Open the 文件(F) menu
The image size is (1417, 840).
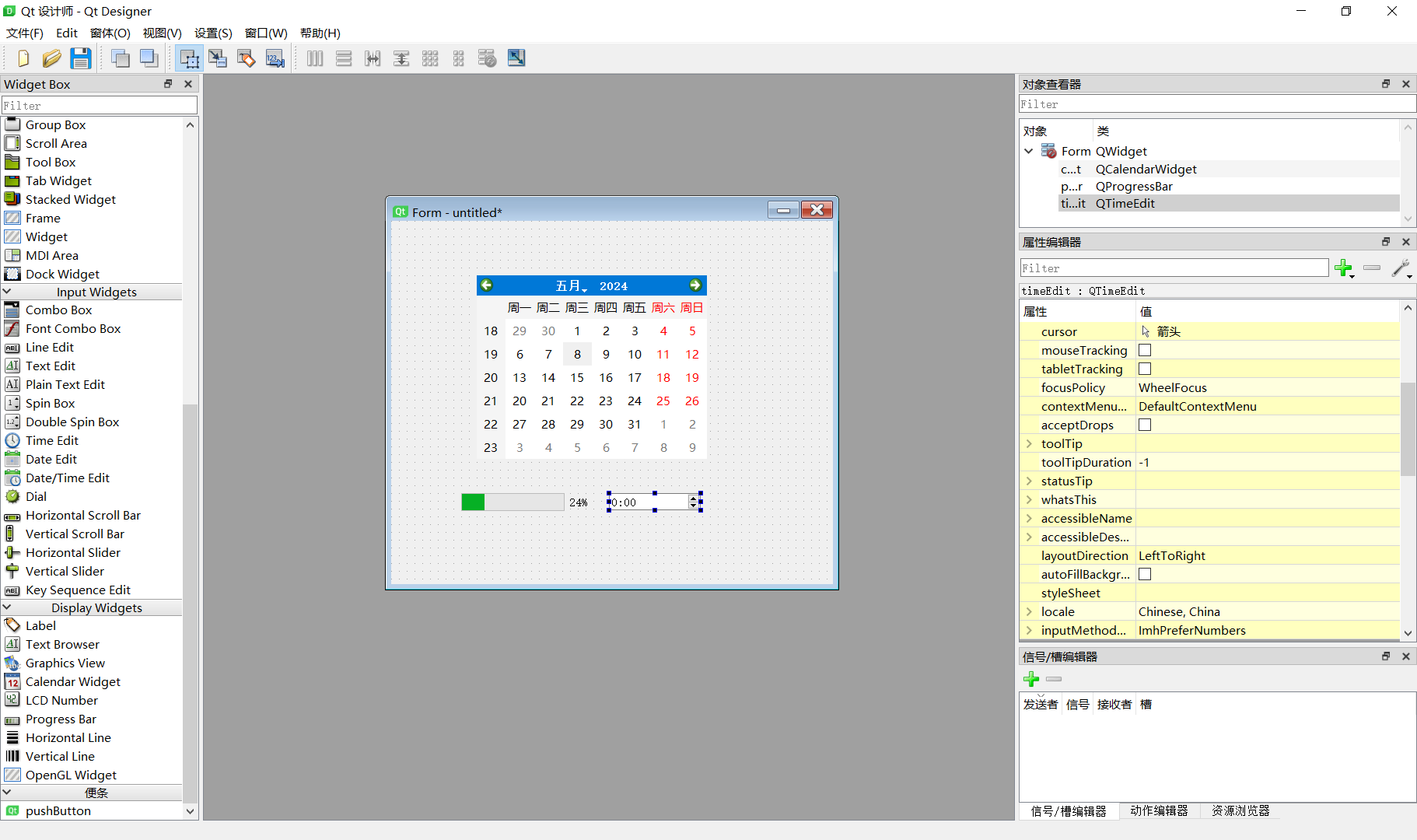point(25,33)
